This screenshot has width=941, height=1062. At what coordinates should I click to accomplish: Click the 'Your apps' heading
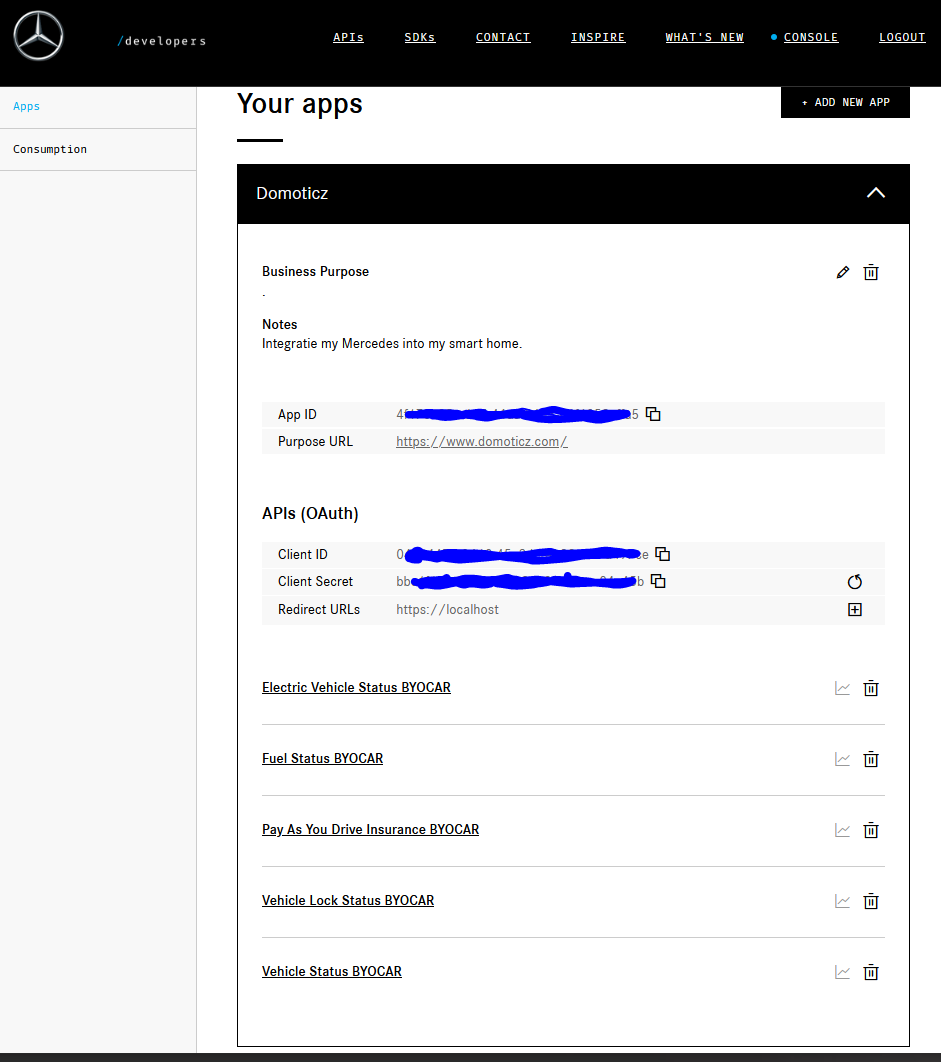(299, 104)
